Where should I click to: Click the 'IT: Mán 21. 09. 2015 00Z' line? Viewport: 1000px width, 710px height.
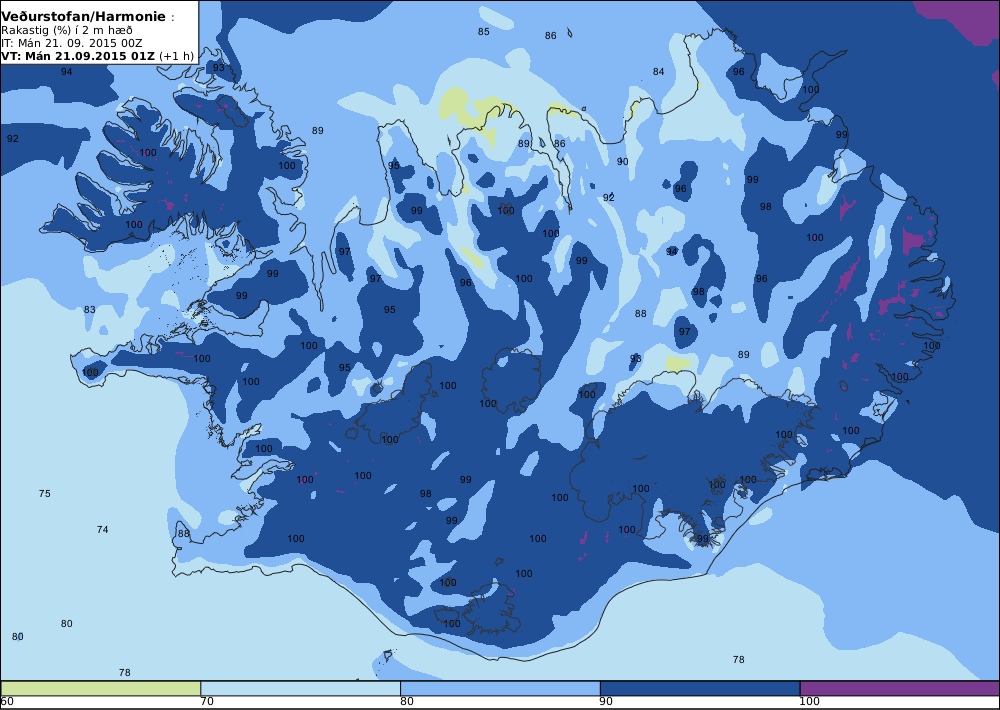pyautogui.click(x=71, y=43)
